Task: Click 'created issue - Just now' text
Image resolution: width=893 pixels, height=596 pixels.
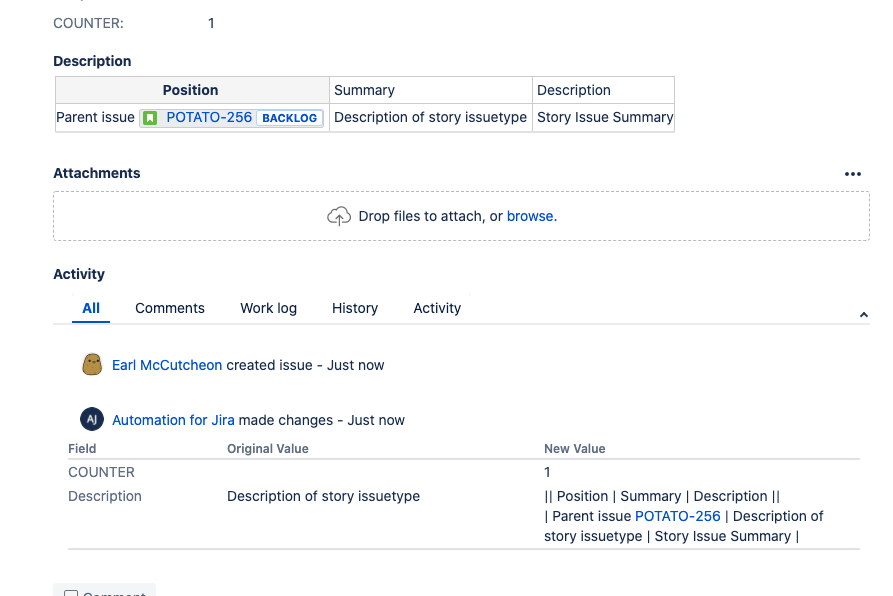Action: coord(305,365)
